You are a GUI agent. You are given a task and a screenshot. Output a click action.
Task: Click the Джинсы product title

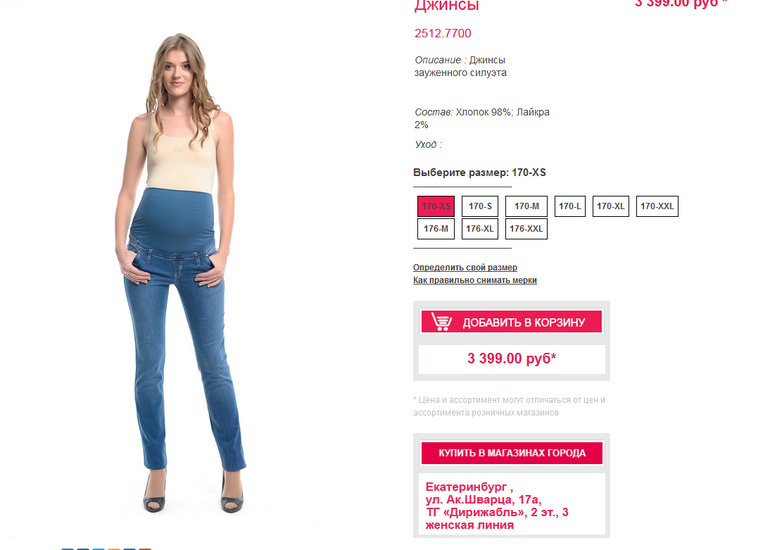[446, 5]
